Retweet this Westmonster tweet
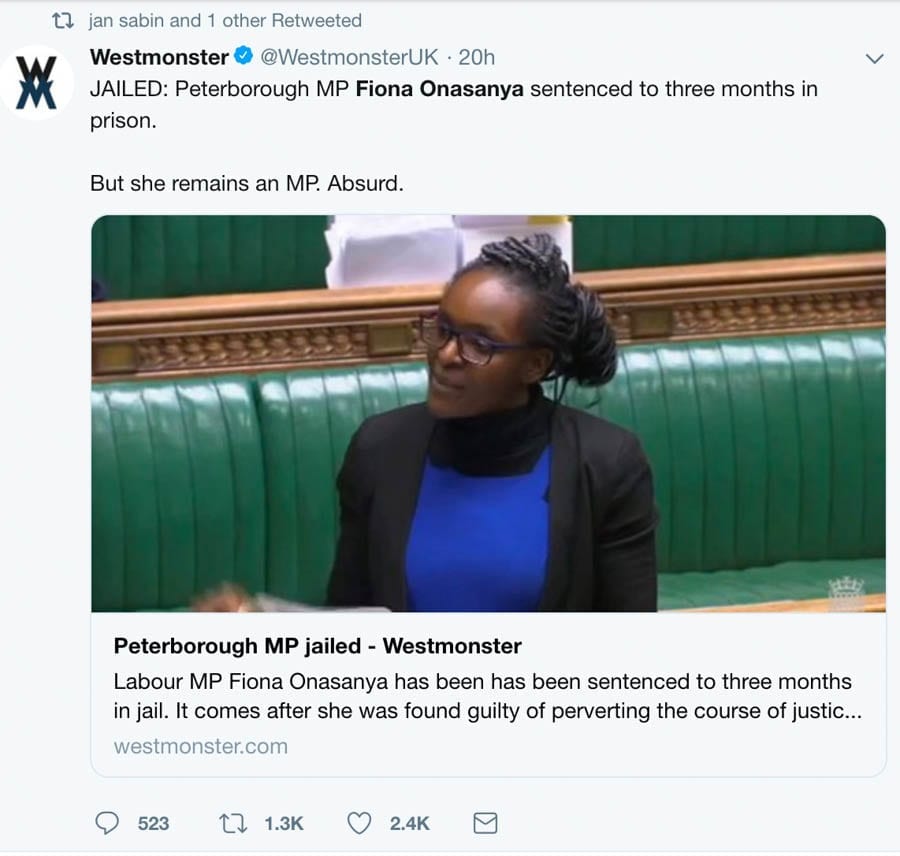 point(234,823)
